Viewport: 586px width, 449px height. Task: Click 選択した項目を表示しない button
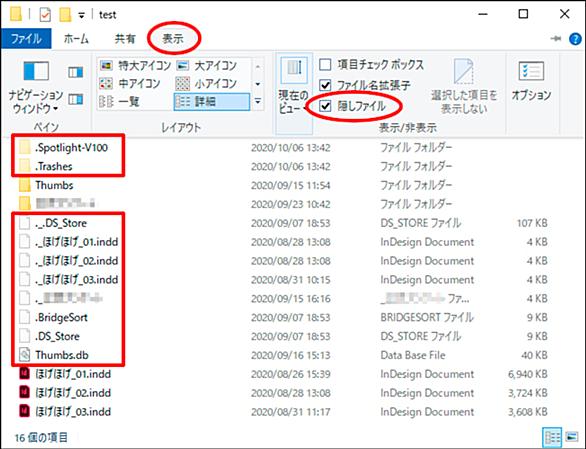[464, 86]
